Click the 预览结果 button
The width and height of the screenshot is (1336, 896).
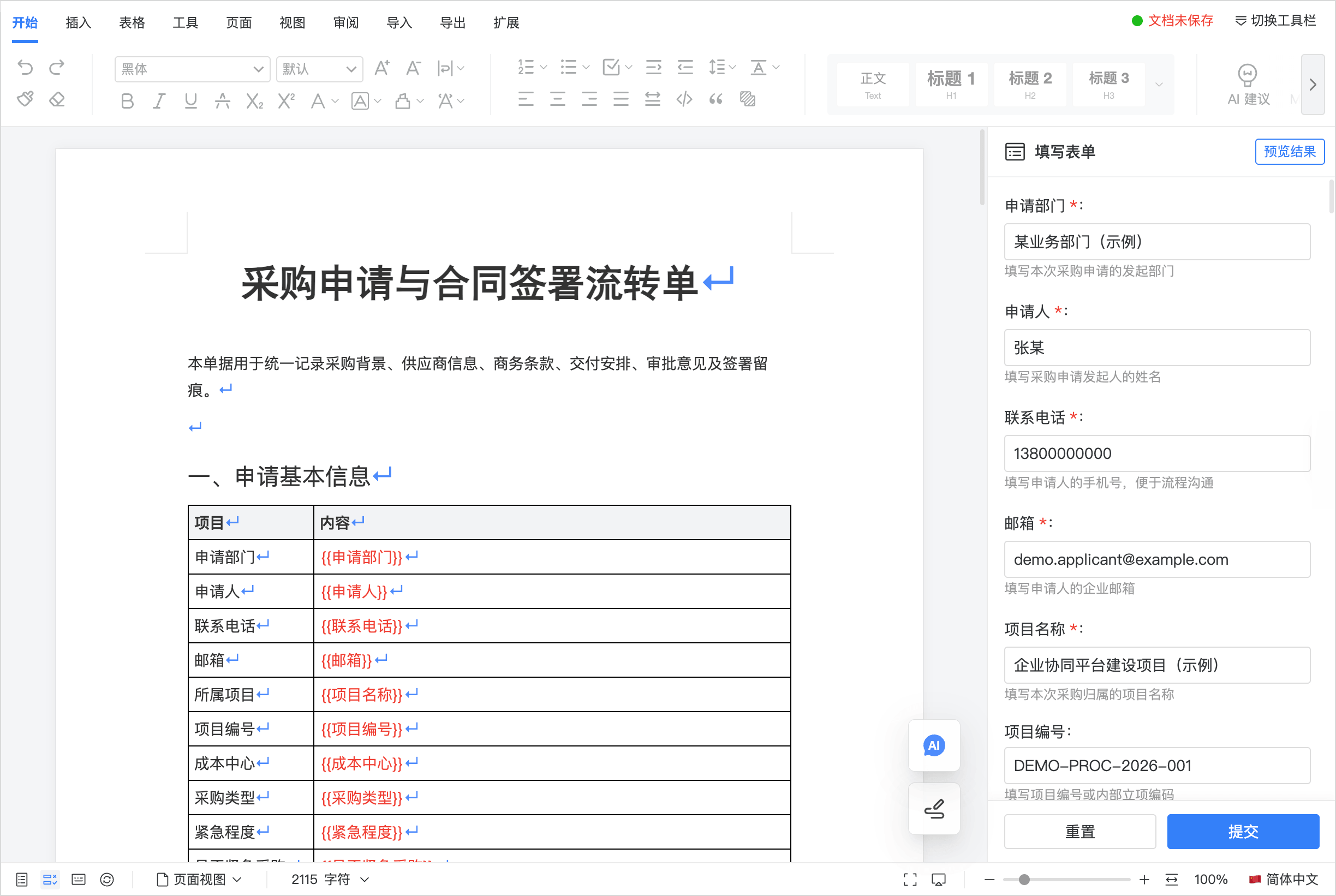click(1289, 152)
